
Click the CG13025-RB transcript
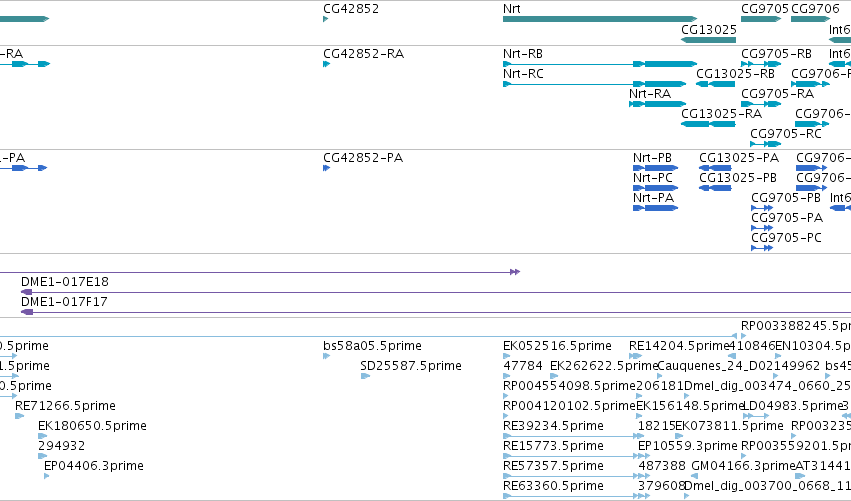click(715, 84)
